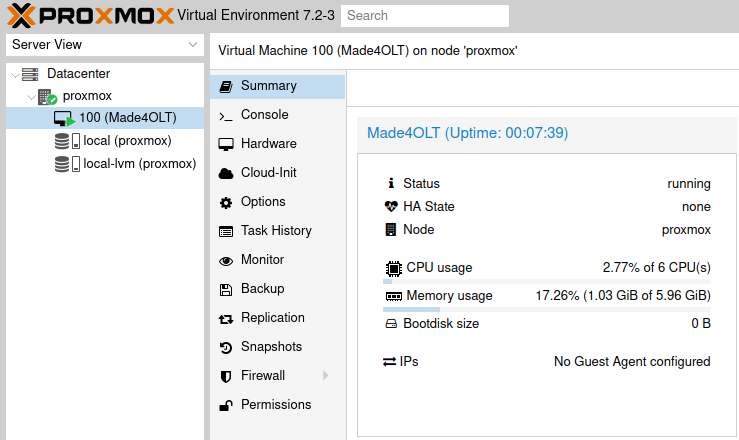Click the Hardware monitor icon

225,144
